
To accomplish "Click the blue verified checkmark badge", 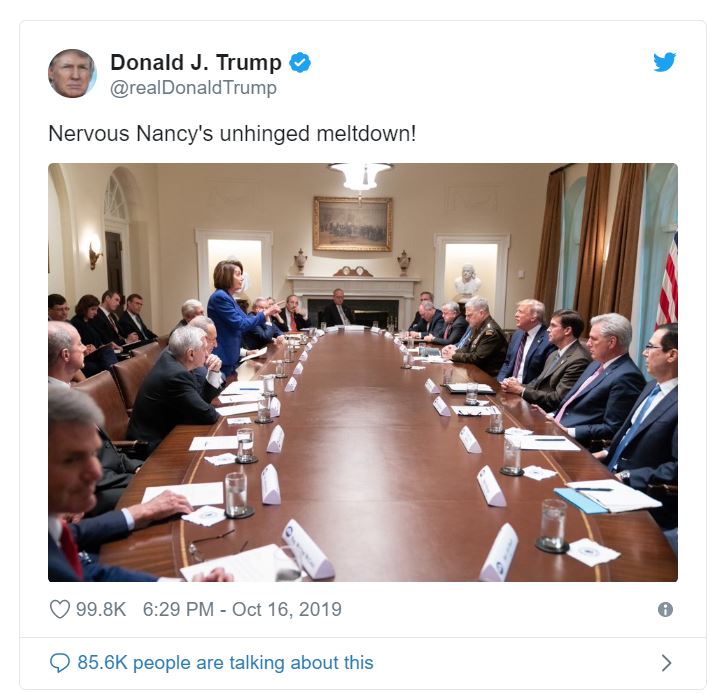I will pos(300,62).
